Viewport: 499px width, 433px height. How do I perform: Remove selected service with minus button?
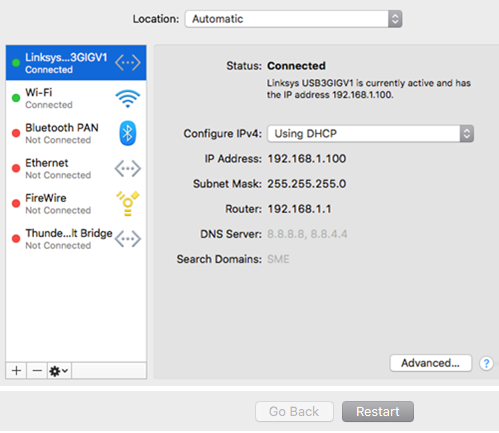click(37, 371)
